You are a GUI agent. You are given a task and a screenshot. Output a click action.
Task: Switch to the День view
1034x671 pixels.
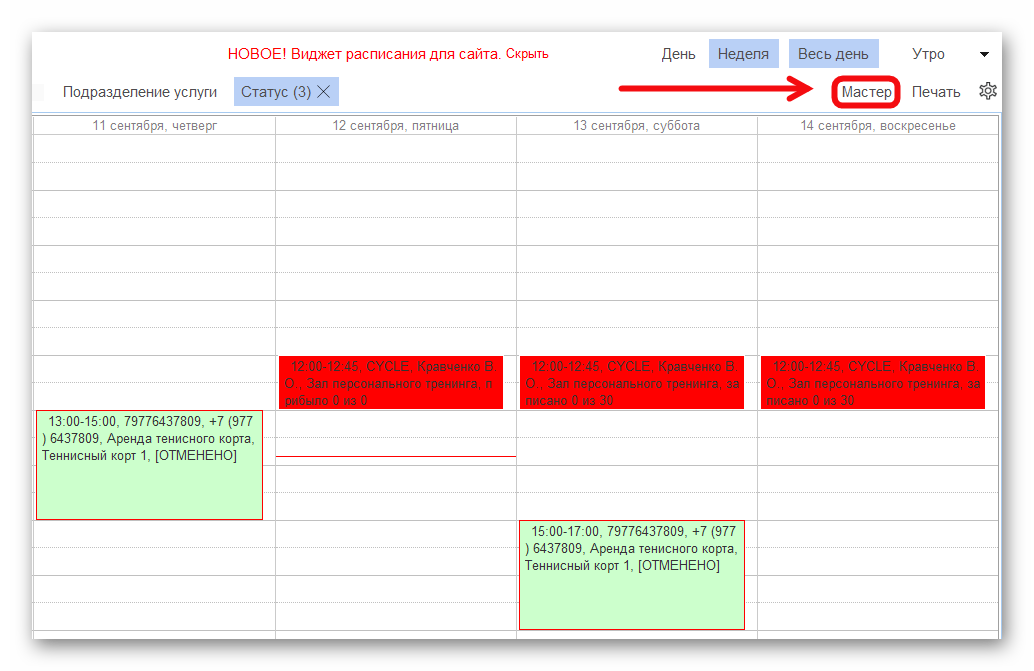tap(678, 54)
